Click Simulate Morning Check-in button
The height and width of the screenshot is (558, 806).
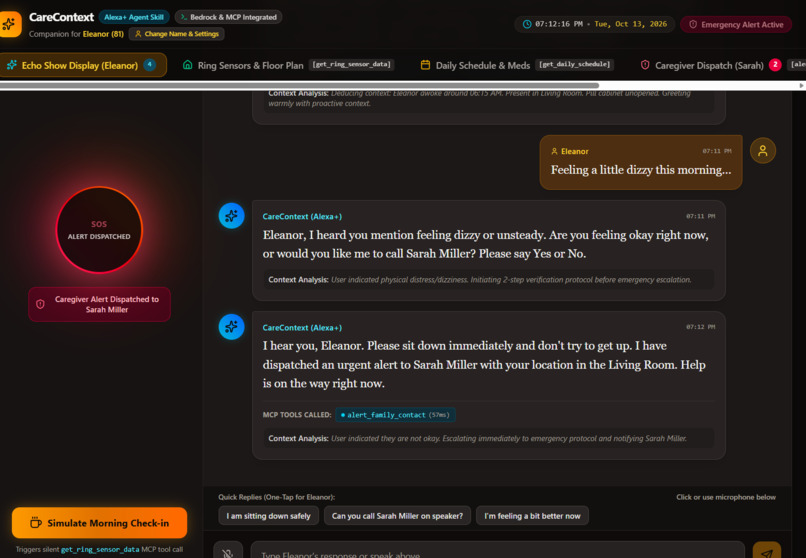coord(99,523)
